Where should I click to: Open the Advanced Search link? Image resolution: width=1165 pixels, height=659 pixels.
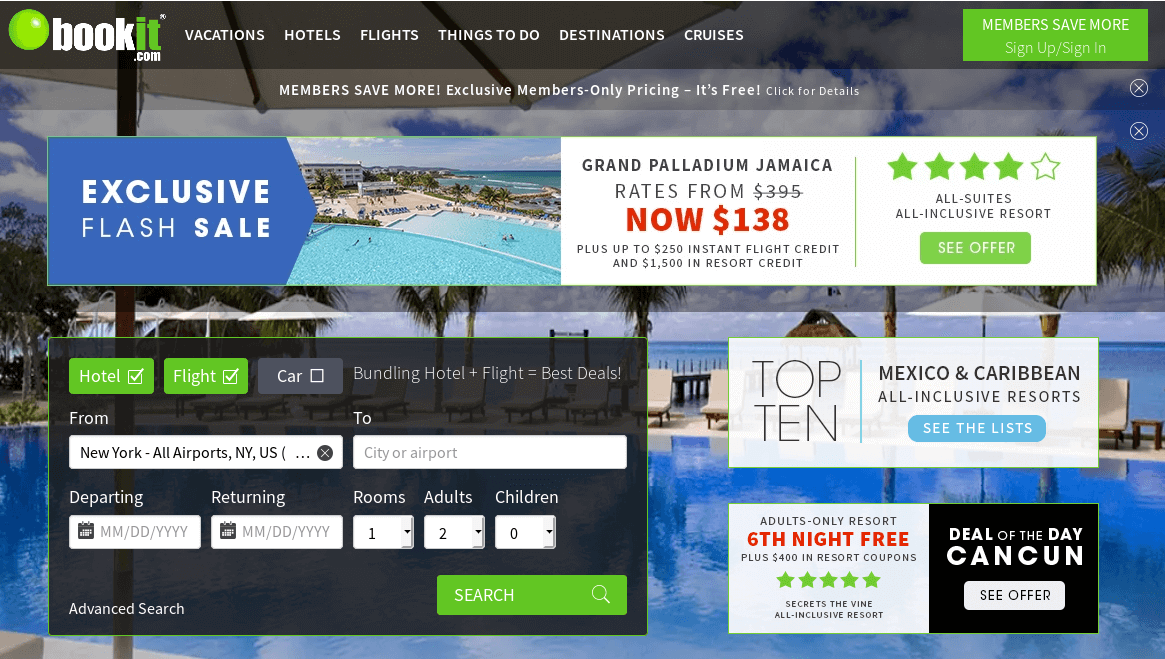126,608
